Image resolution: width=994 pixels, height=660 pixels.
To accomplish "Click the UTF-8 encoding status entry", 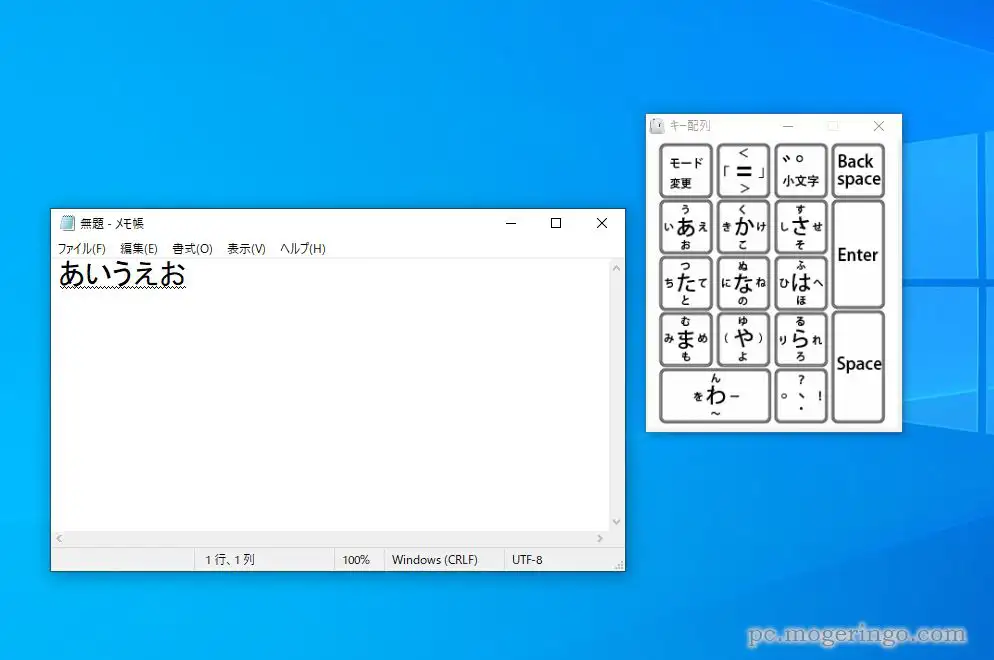I will [x=527, y=560].
